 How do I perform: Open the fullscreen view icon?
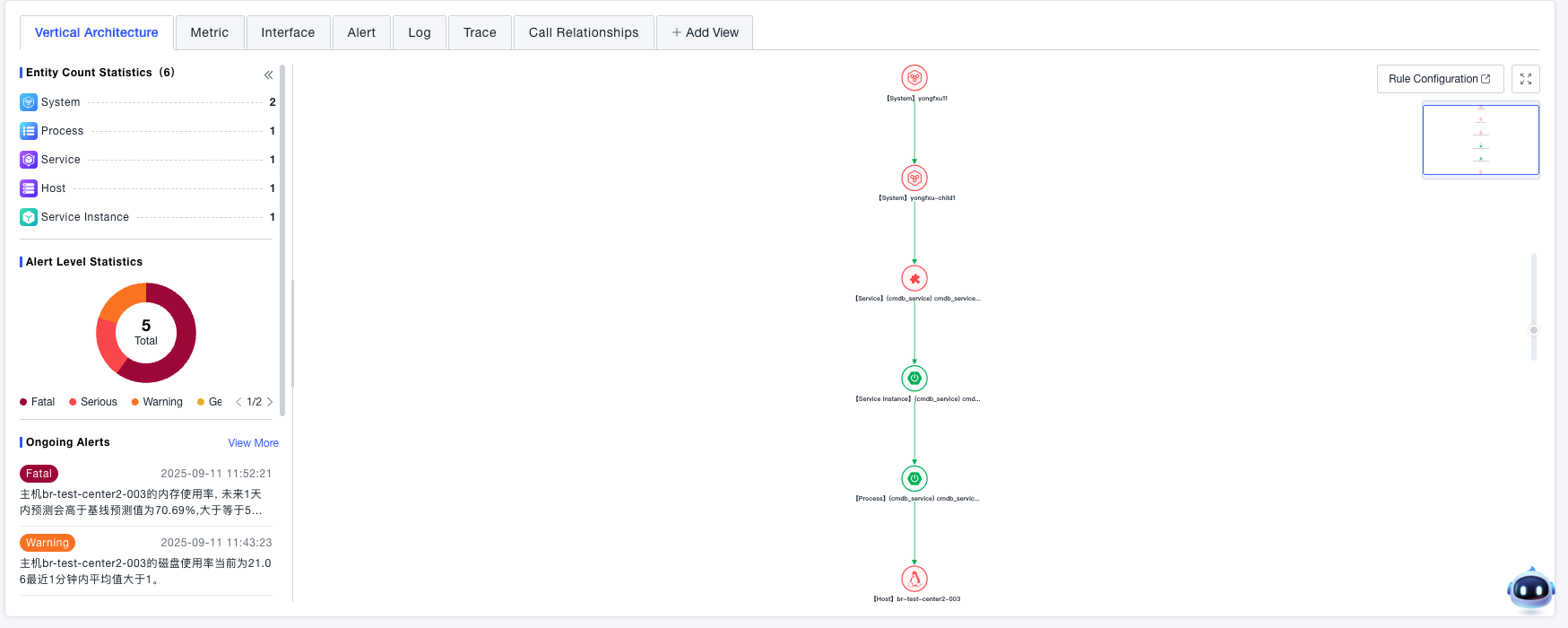pos(1525,79)
